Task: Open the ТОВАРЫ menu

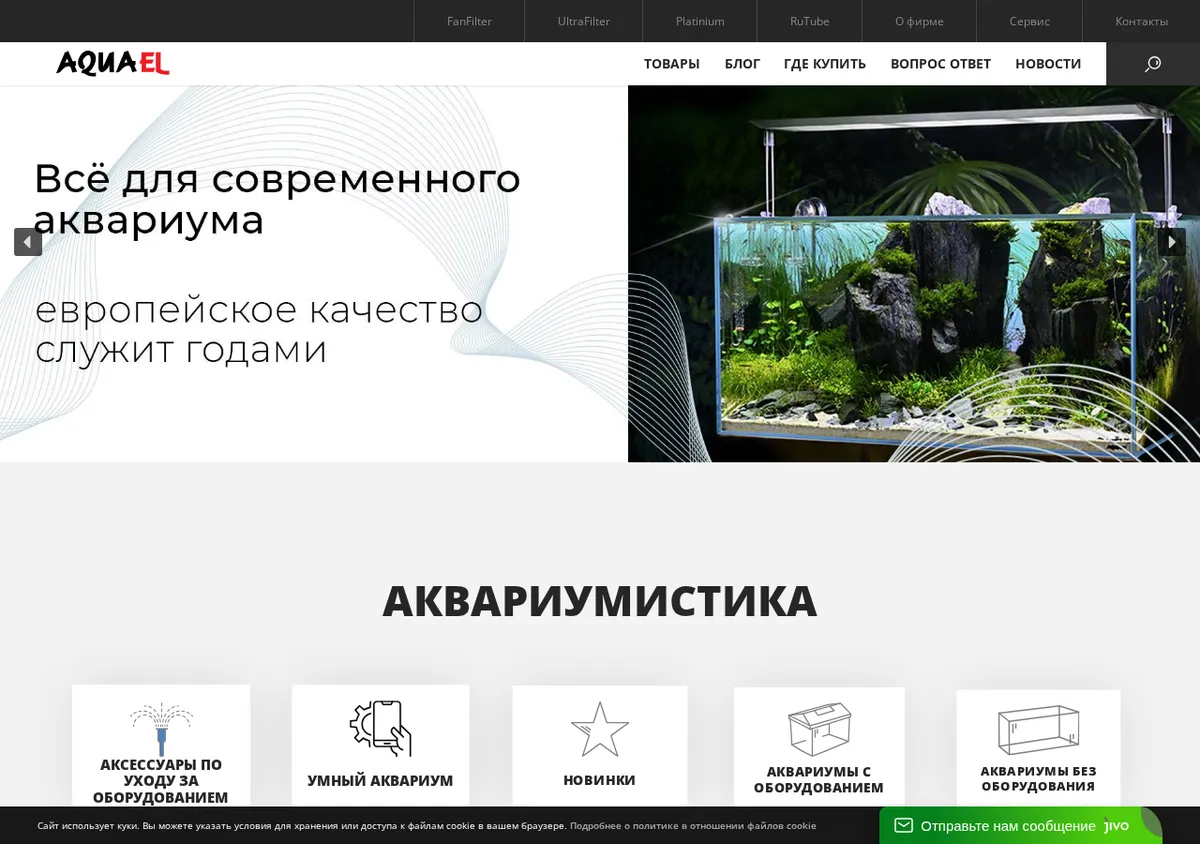Action: 672,64
